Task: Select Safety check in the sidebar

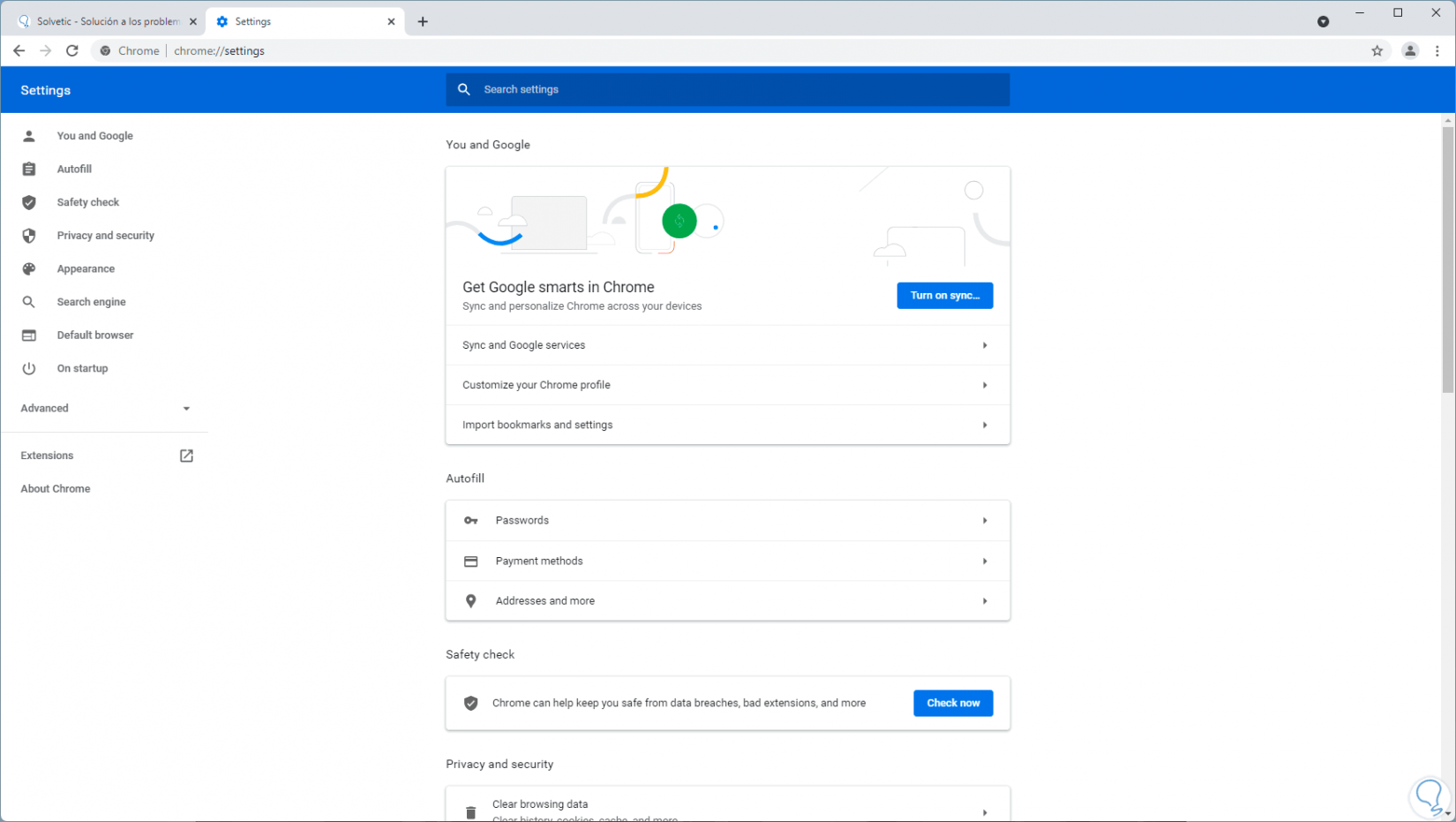Action: [88, 202]
